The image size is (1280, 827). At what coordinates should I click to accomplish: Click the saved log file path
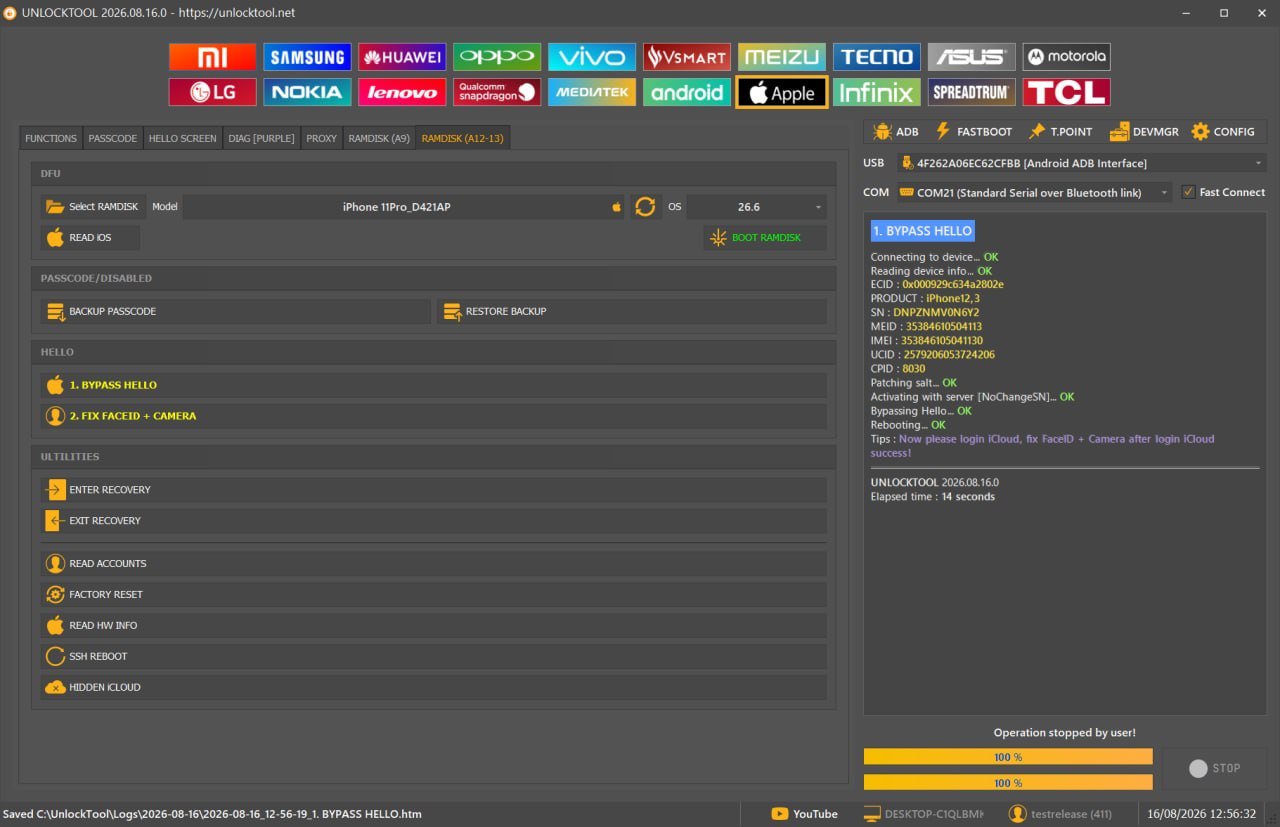tap(212, 814)
